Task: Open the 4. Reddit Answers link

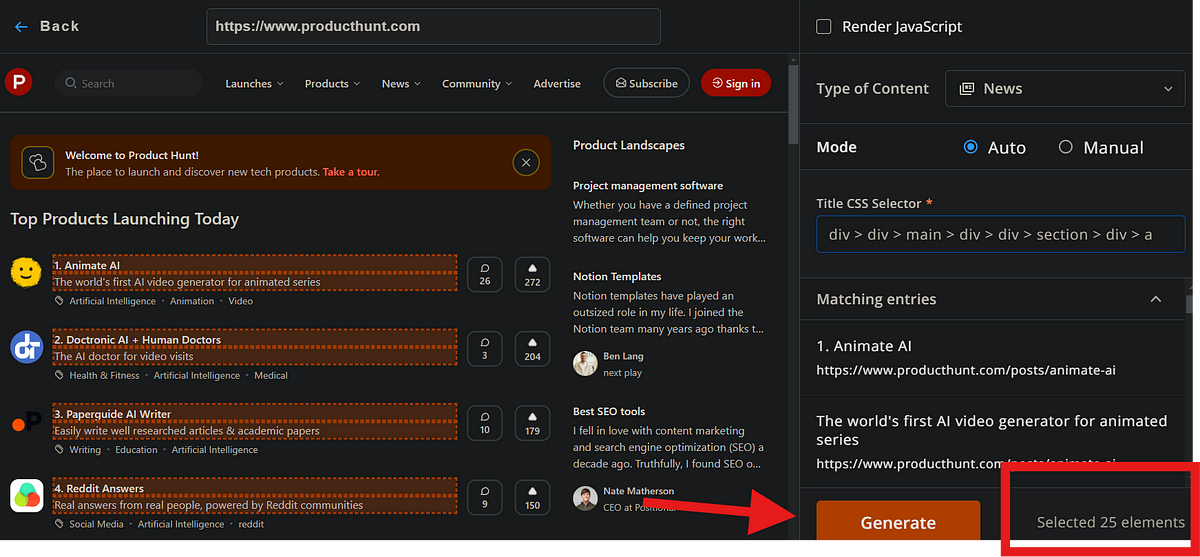Action: click(x=98, y=489)
